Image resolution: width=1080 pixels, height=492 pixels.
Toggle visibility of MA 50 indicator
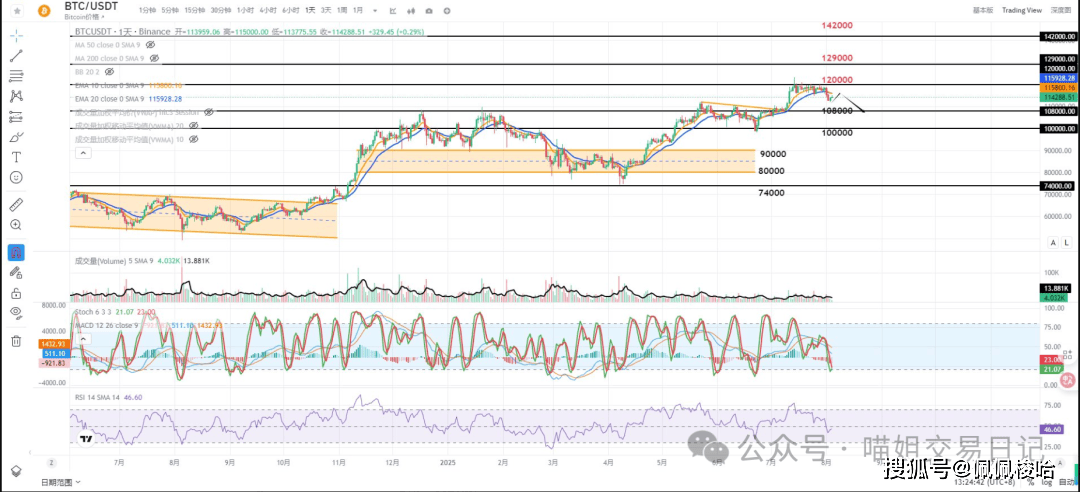click(150, 45)
